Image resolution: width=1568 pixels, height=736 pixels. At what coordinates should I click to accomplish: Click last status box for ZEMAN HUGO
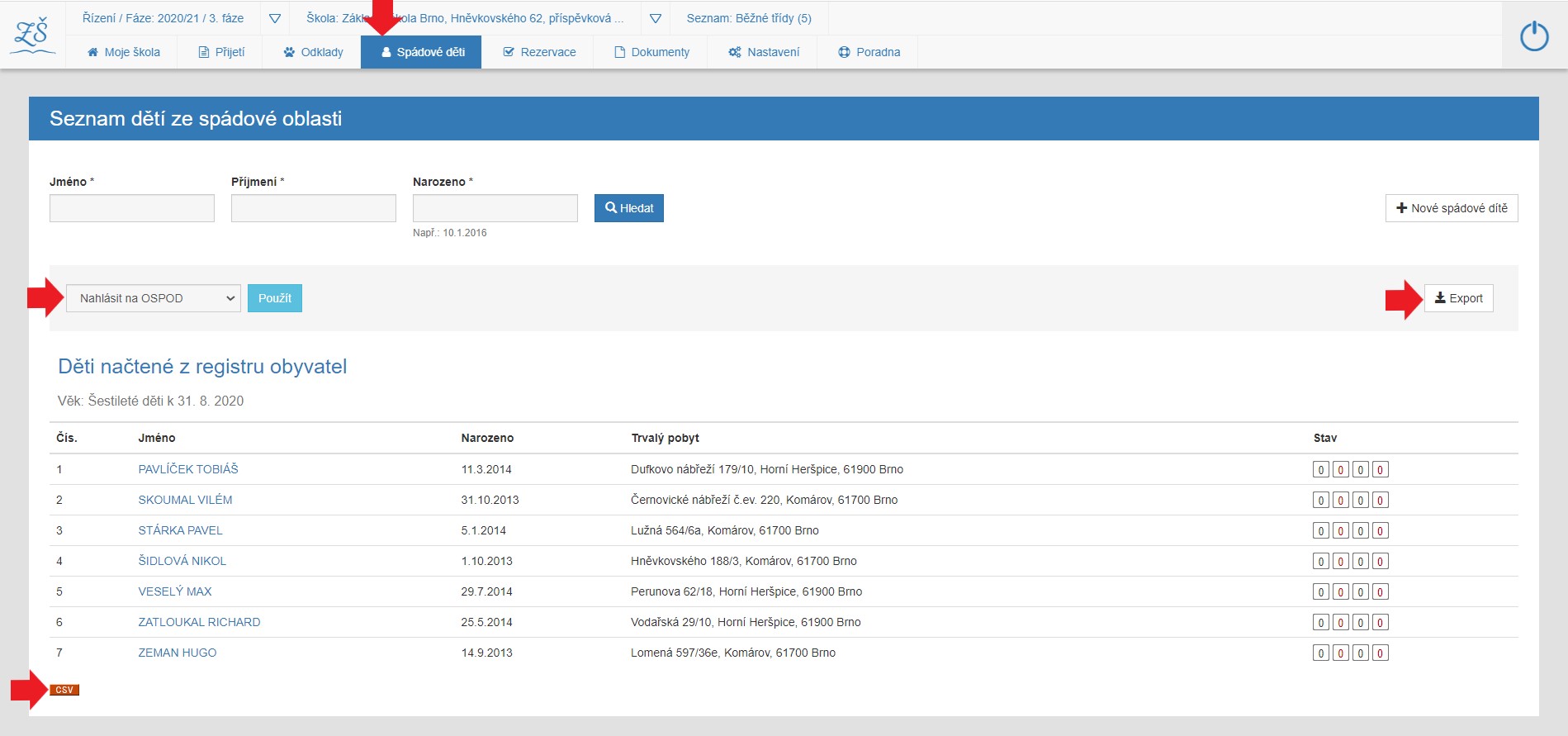[1381, 653]
